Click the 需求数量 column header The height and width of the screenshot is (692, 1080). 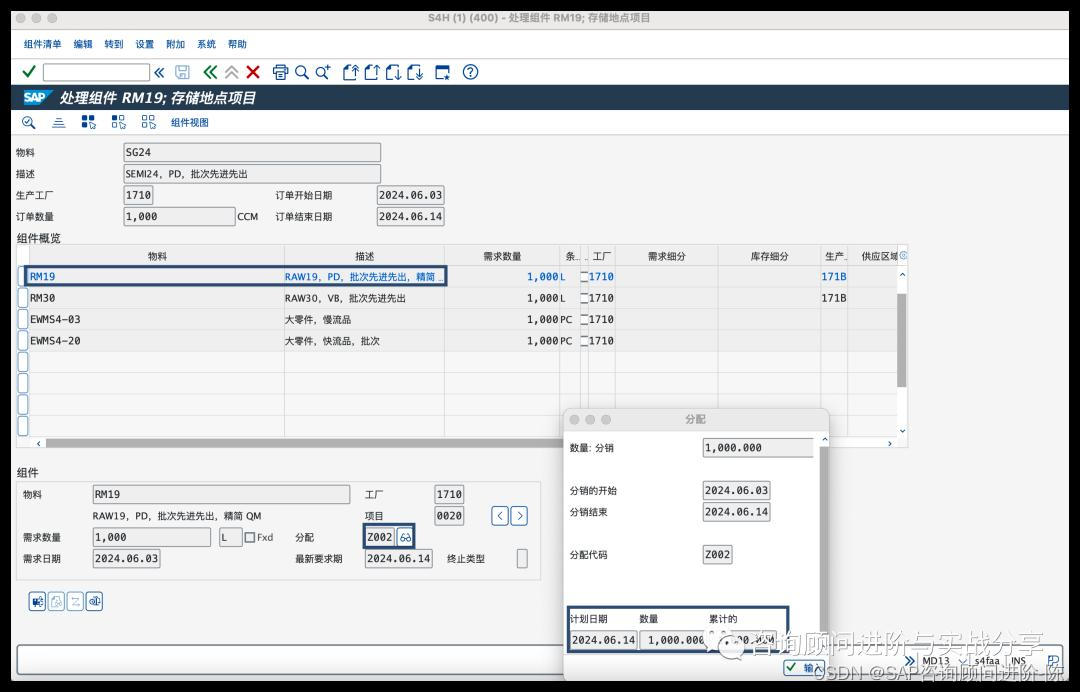click(x=502, y=256)
